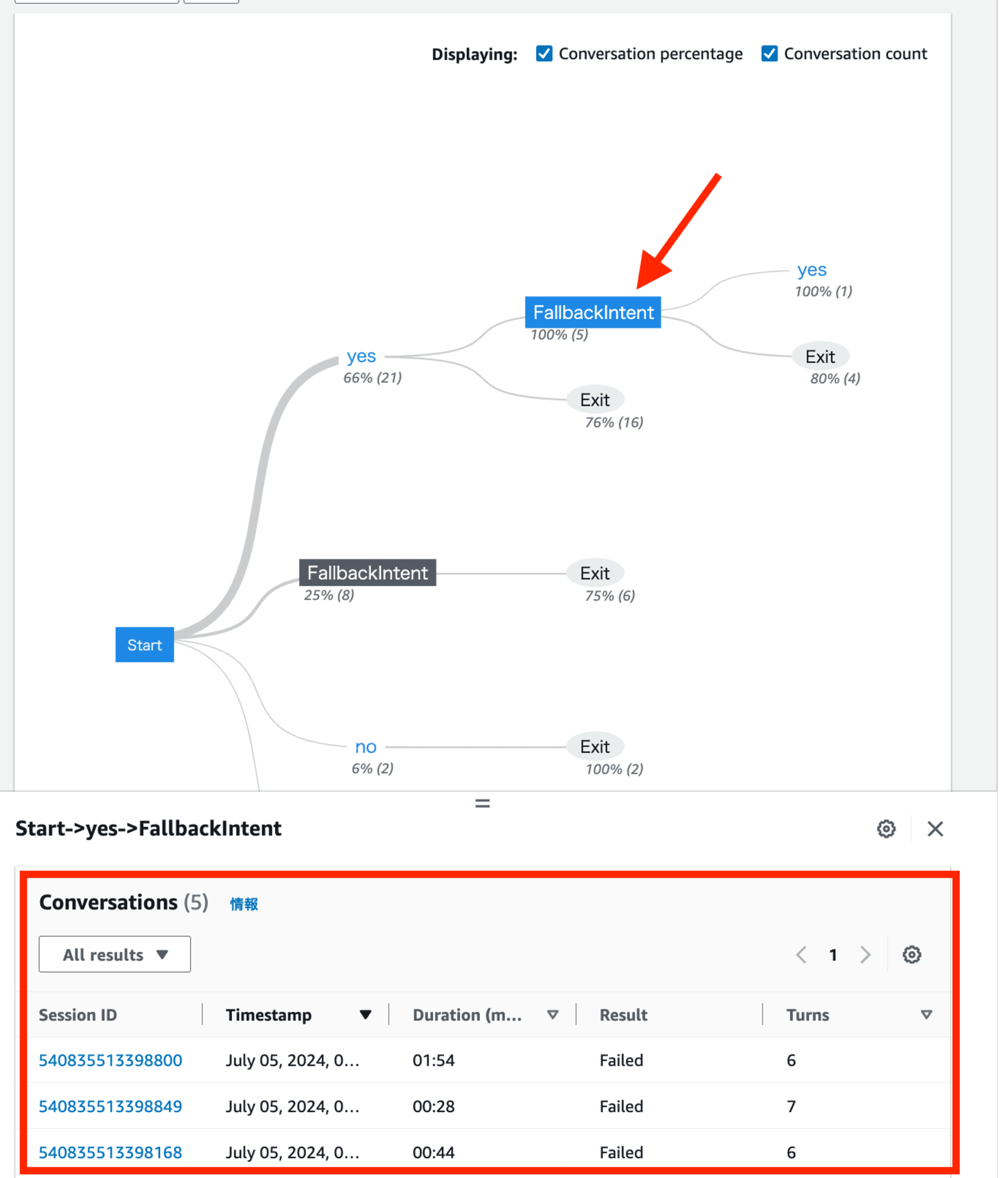Screen dimensions: 1008x1178
Task: Open Conversations table settings gear
Action: pos(911,954)
